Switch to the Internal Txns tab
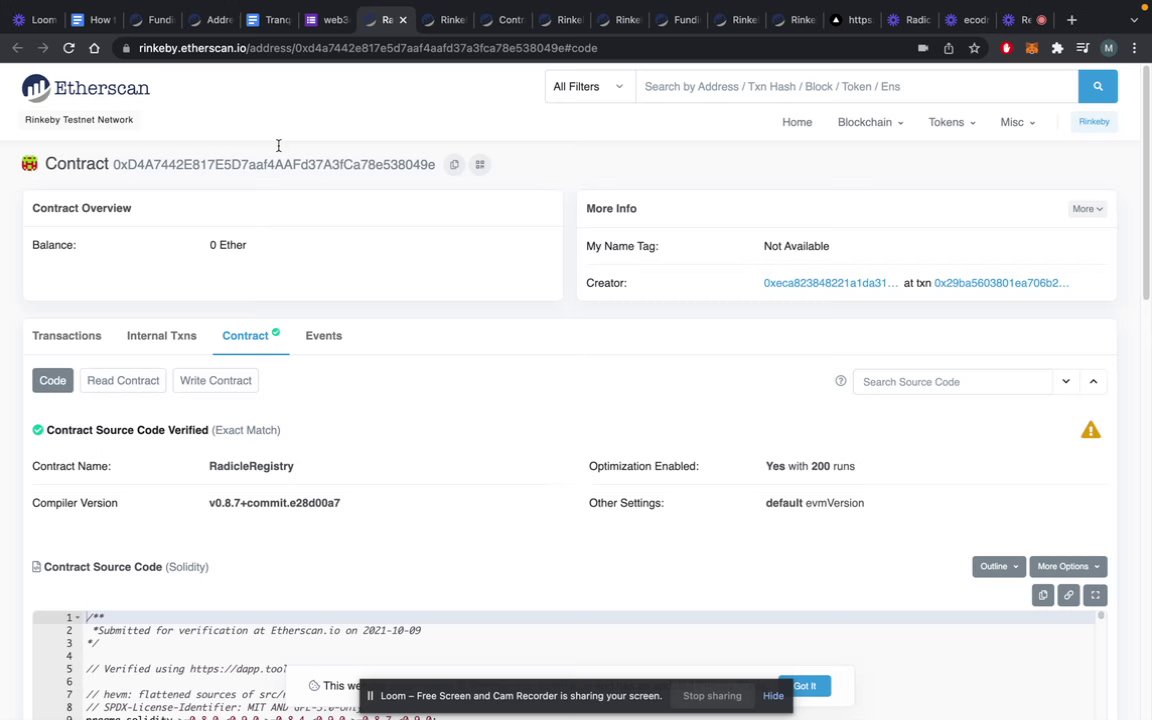This screenshot has width=1152, height=720. pos(162,336)
